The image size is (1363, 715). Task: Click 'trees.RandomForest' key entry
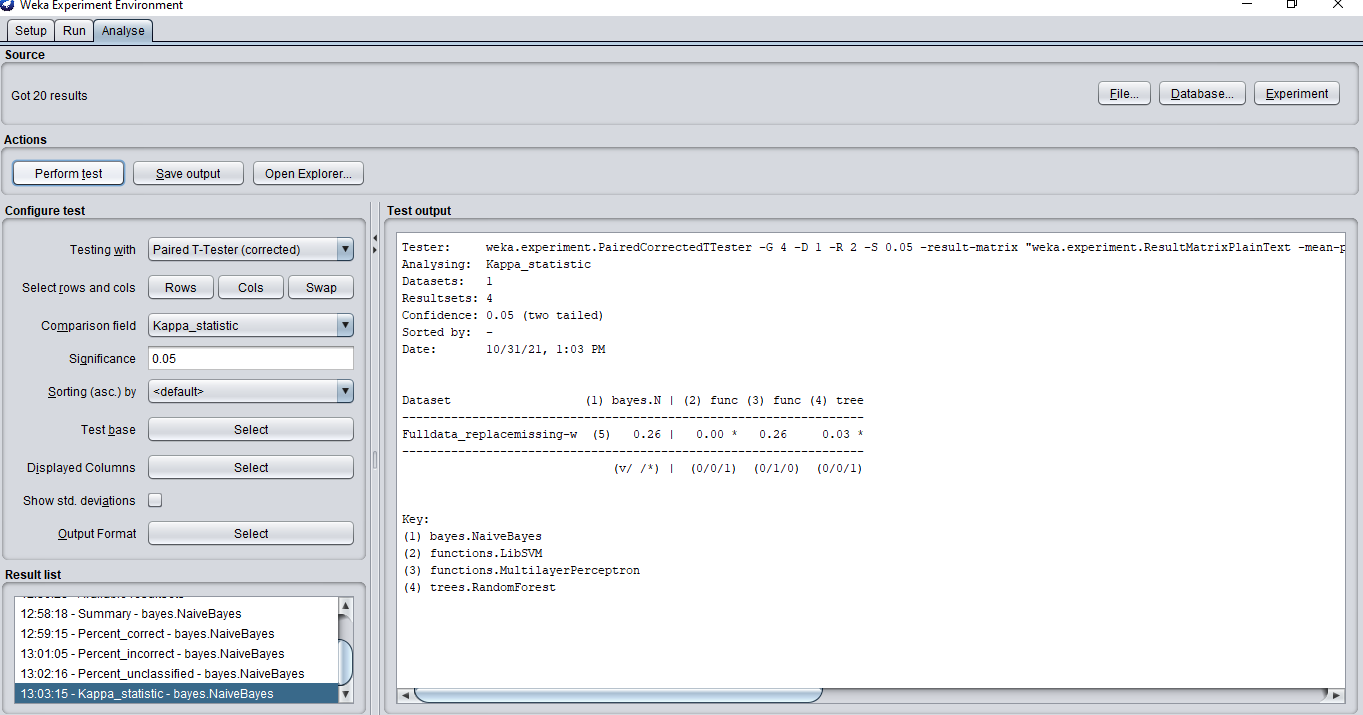point(493,587)
